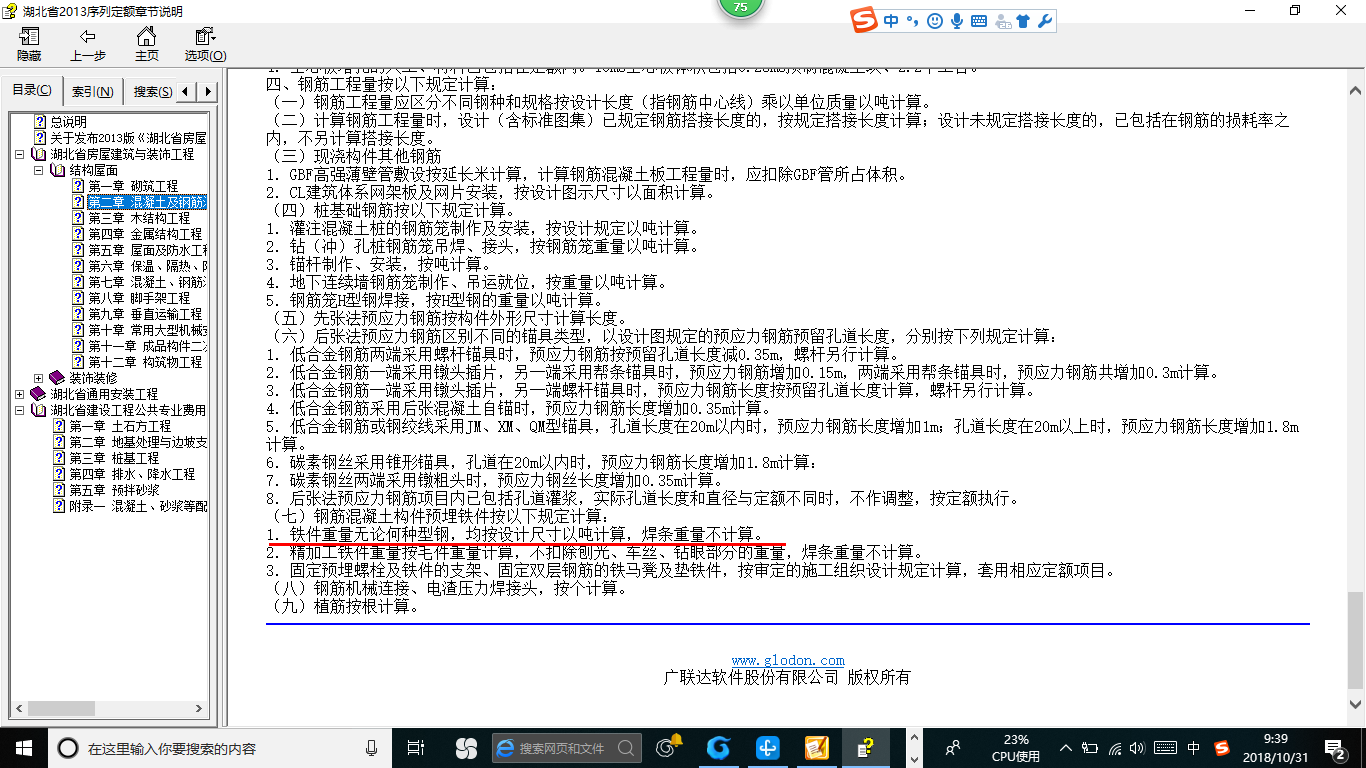The image size is (1366, 768).
Task: Open the 主页 (Home) toolbar button
Action: click(147, 45)
